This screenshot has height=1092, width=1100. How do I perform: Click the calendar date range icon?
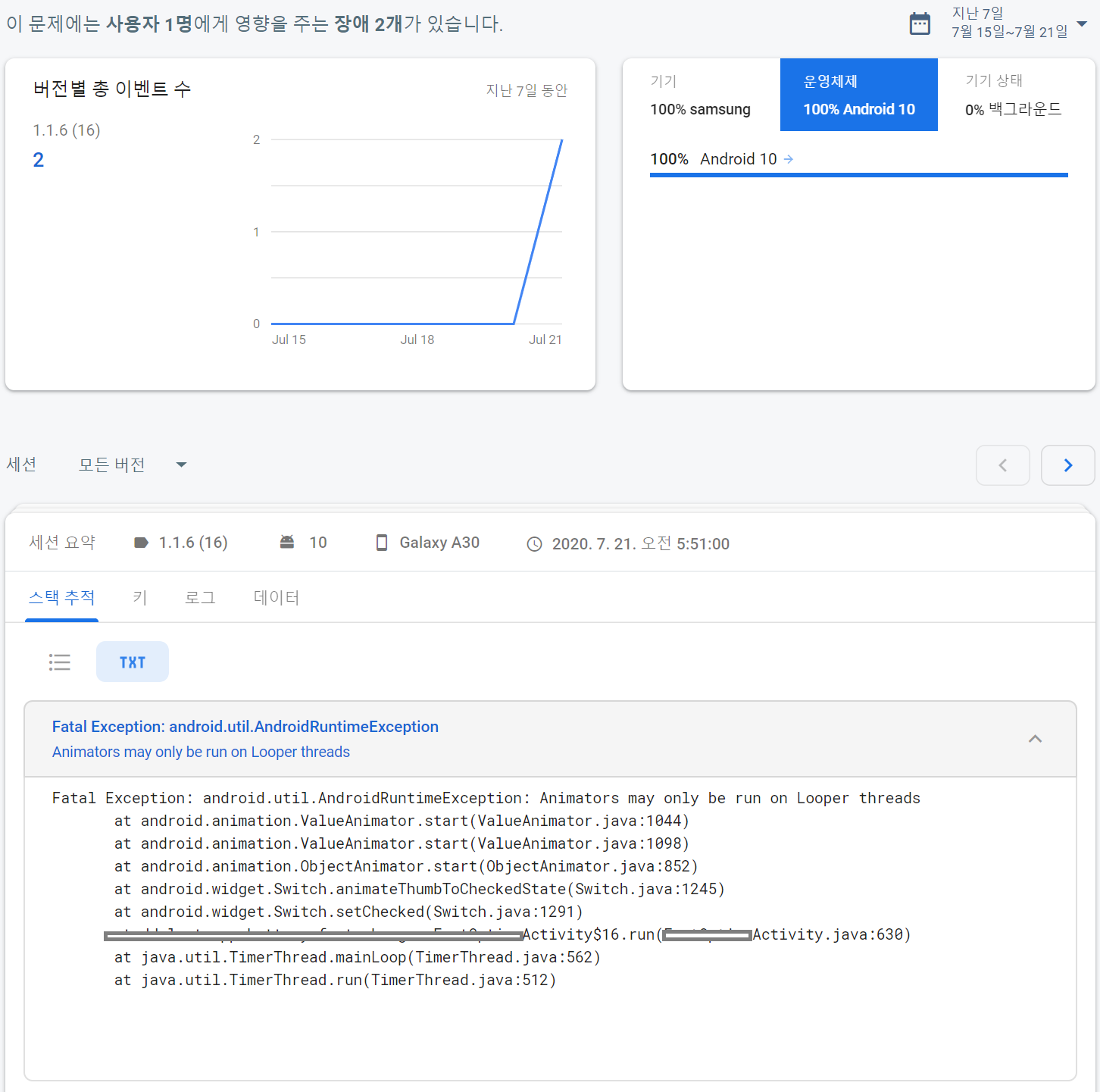[x=919, y=23]
